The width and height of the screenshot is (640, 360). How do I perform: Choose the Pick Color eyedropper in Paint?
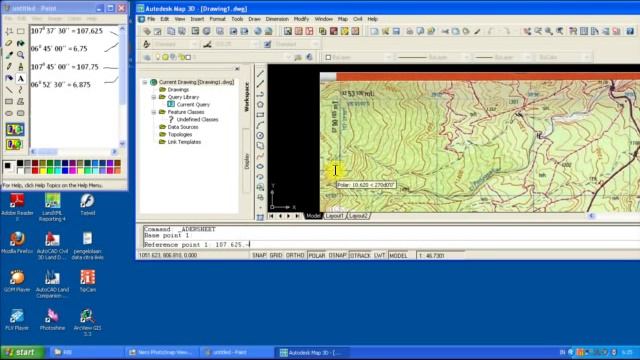point(9,55)
